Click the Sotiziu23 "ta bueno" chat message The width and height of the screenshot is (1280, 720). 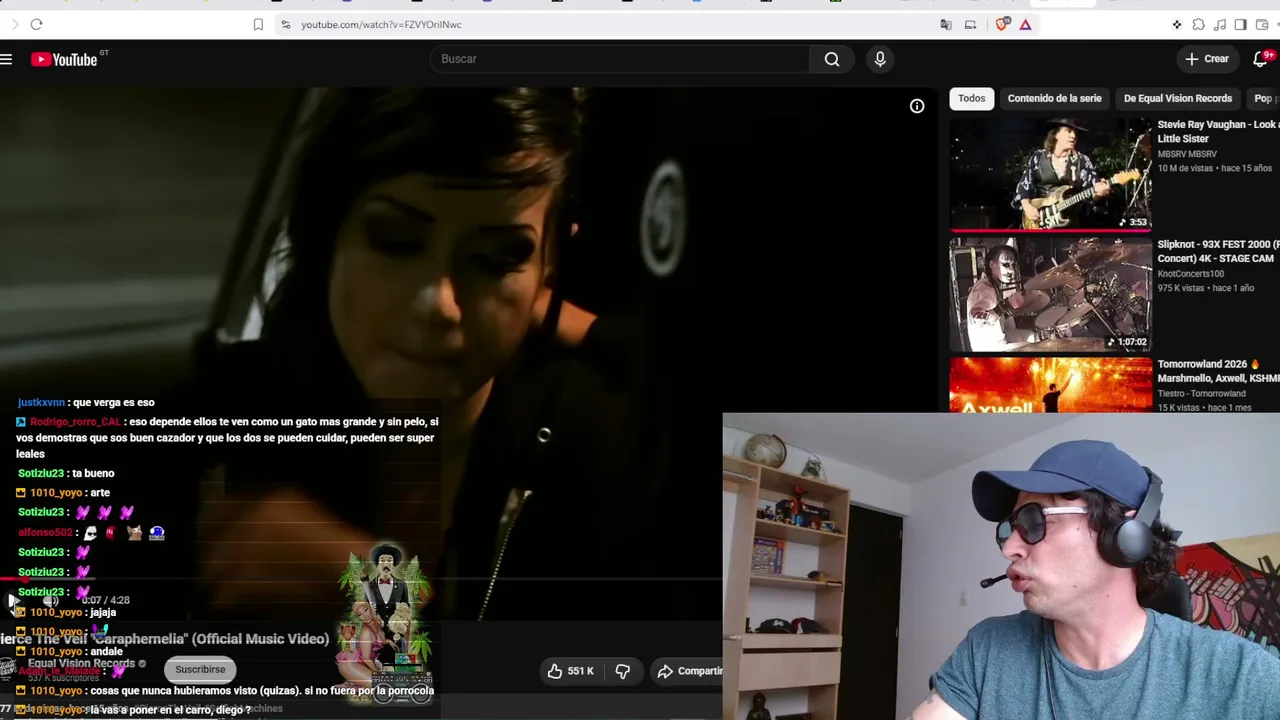pos(66,473)
